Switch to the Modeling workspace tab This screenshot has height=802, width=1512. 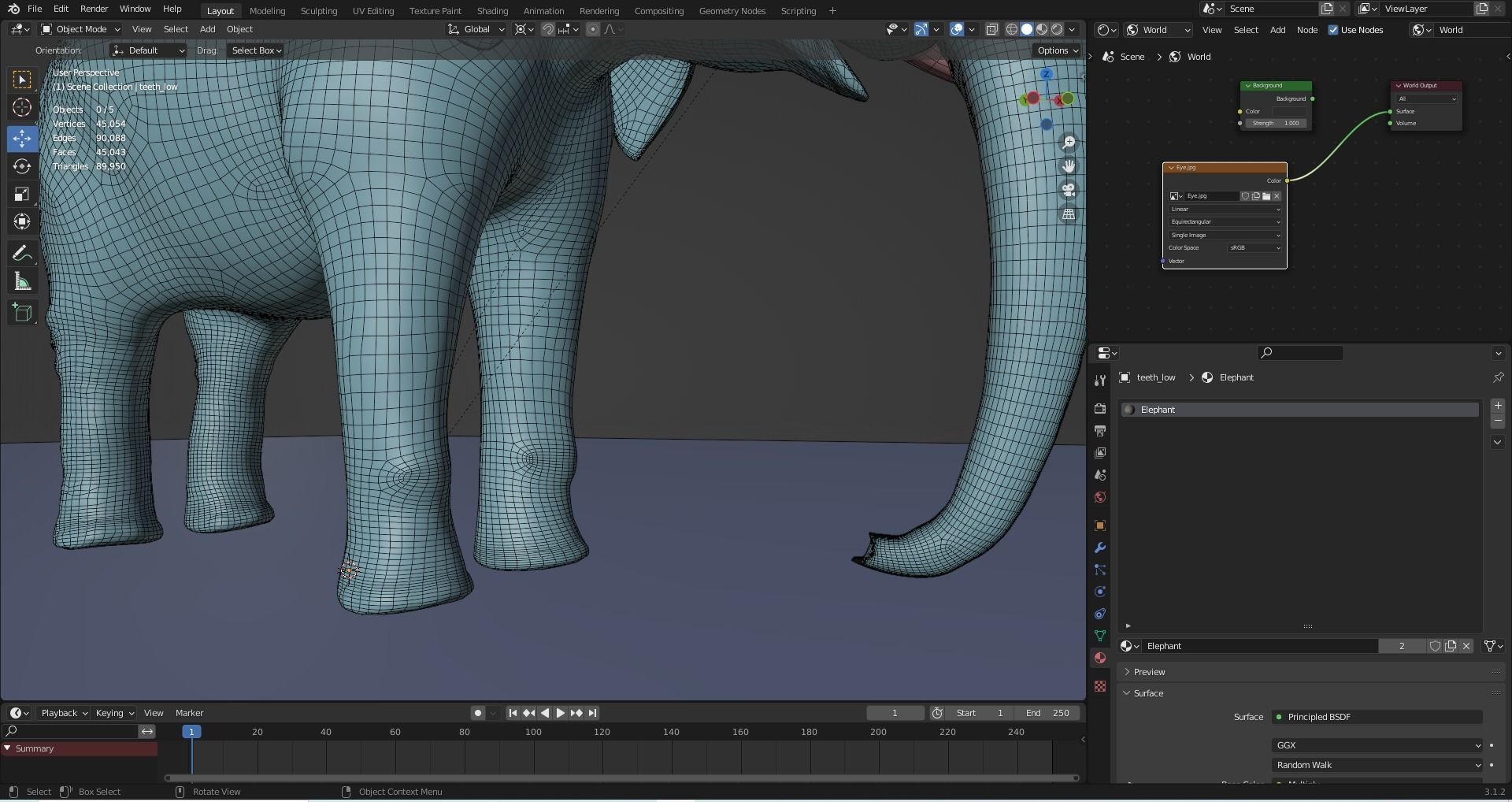click(x=267, y=11)
